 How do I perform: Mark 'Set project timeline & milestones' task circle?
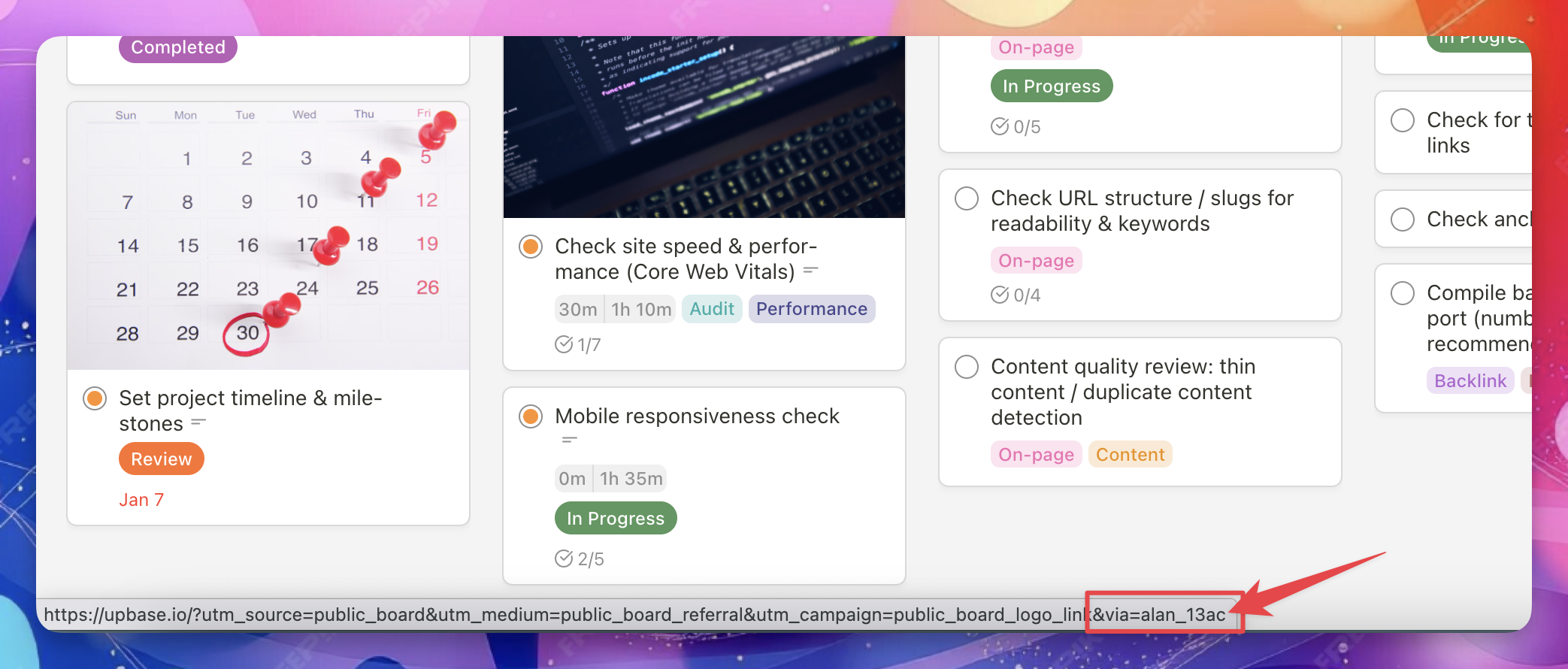(95, 398)
